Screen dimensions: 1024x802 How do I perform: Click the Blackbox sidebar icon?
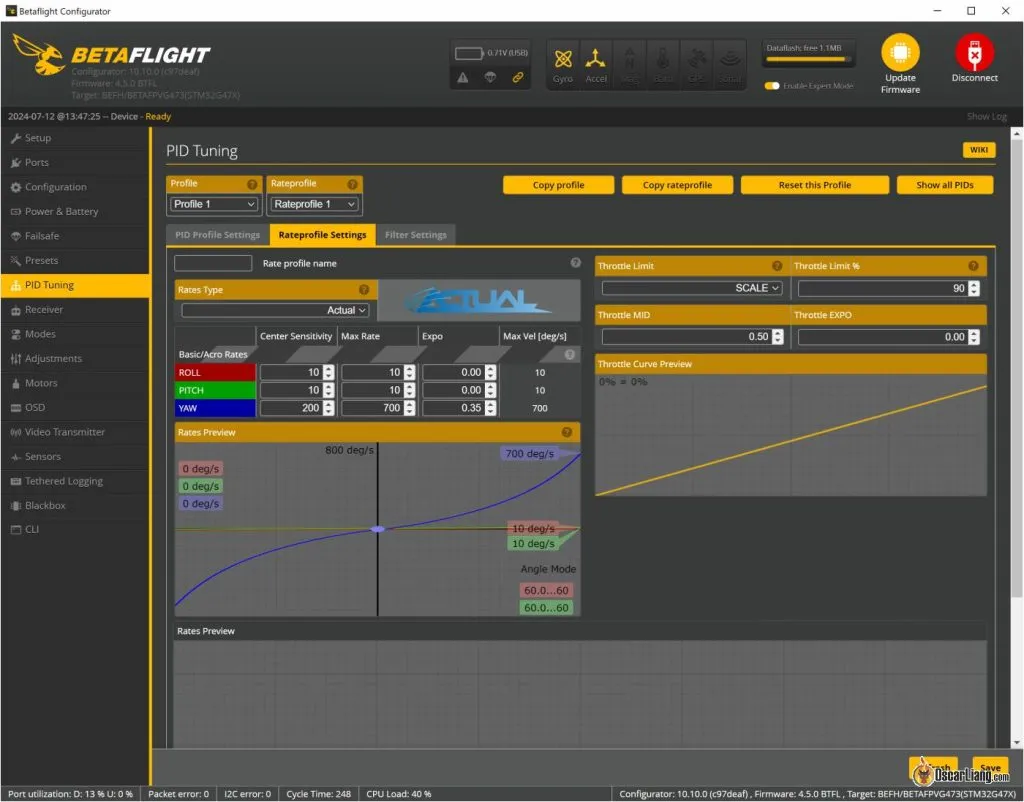(16, 505)
